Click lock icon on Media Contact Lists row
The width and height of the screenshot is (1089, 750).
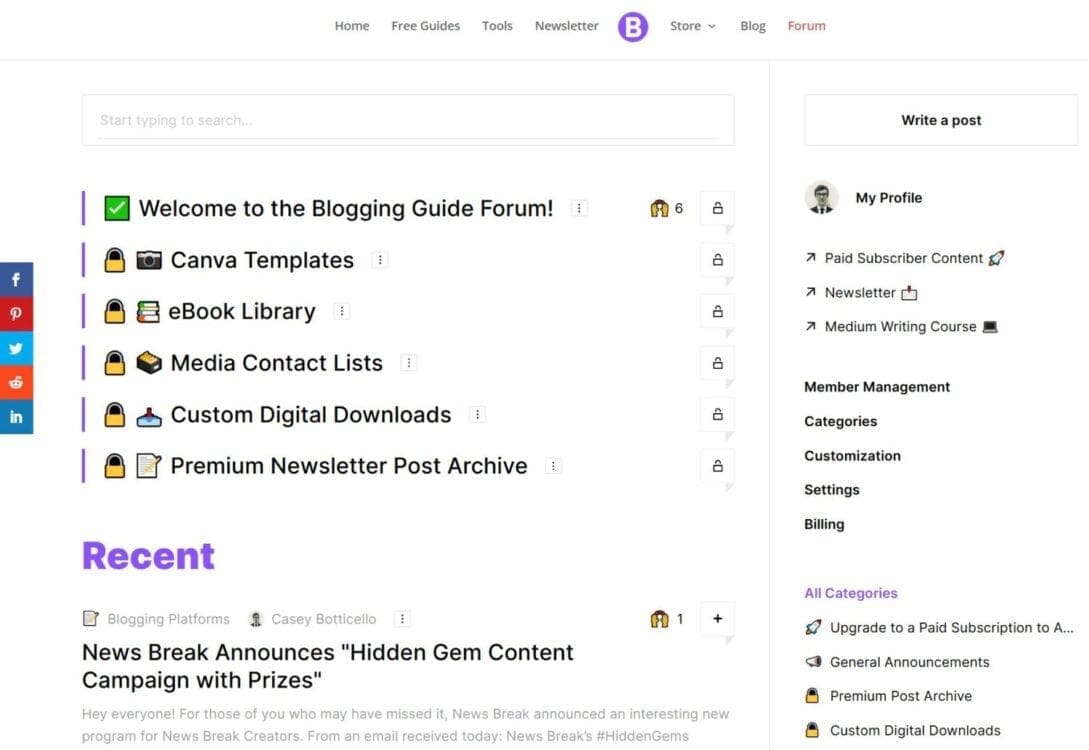(717, 362)
